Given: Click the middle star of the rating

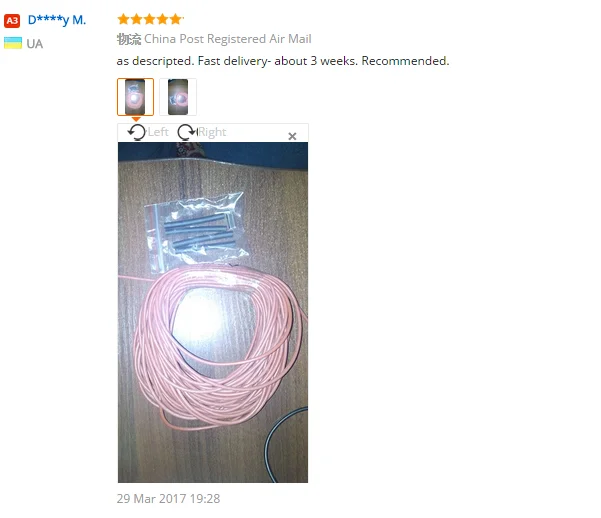Looking at the screenshot, I should [149, 19].
